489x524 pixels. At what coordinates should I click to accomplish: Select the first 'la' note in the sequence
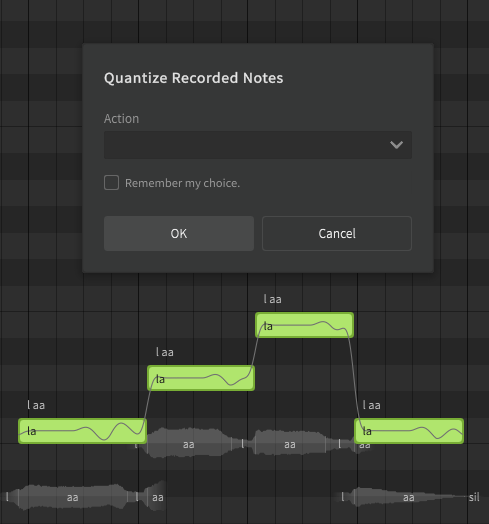tap(83, 431)
